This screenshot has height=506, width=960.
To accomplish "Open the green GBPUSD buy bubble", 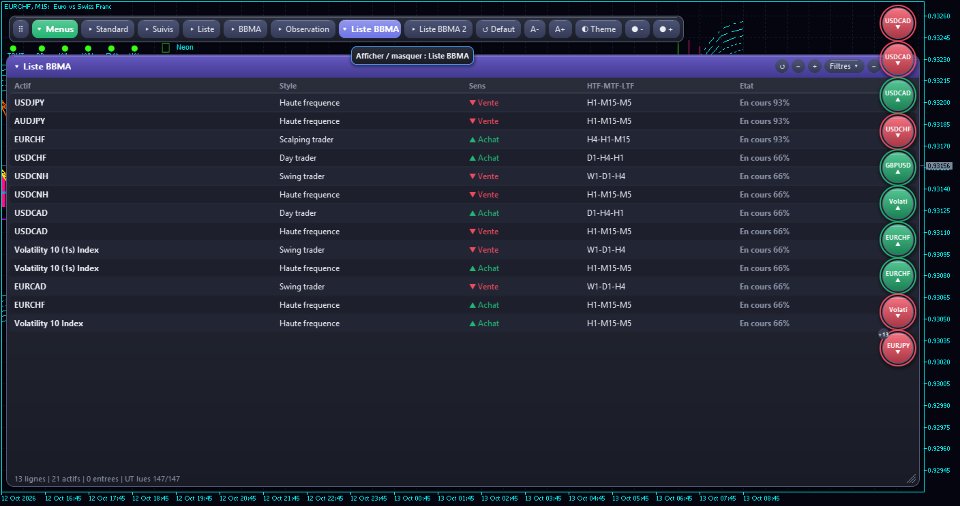I will [898, 167].
